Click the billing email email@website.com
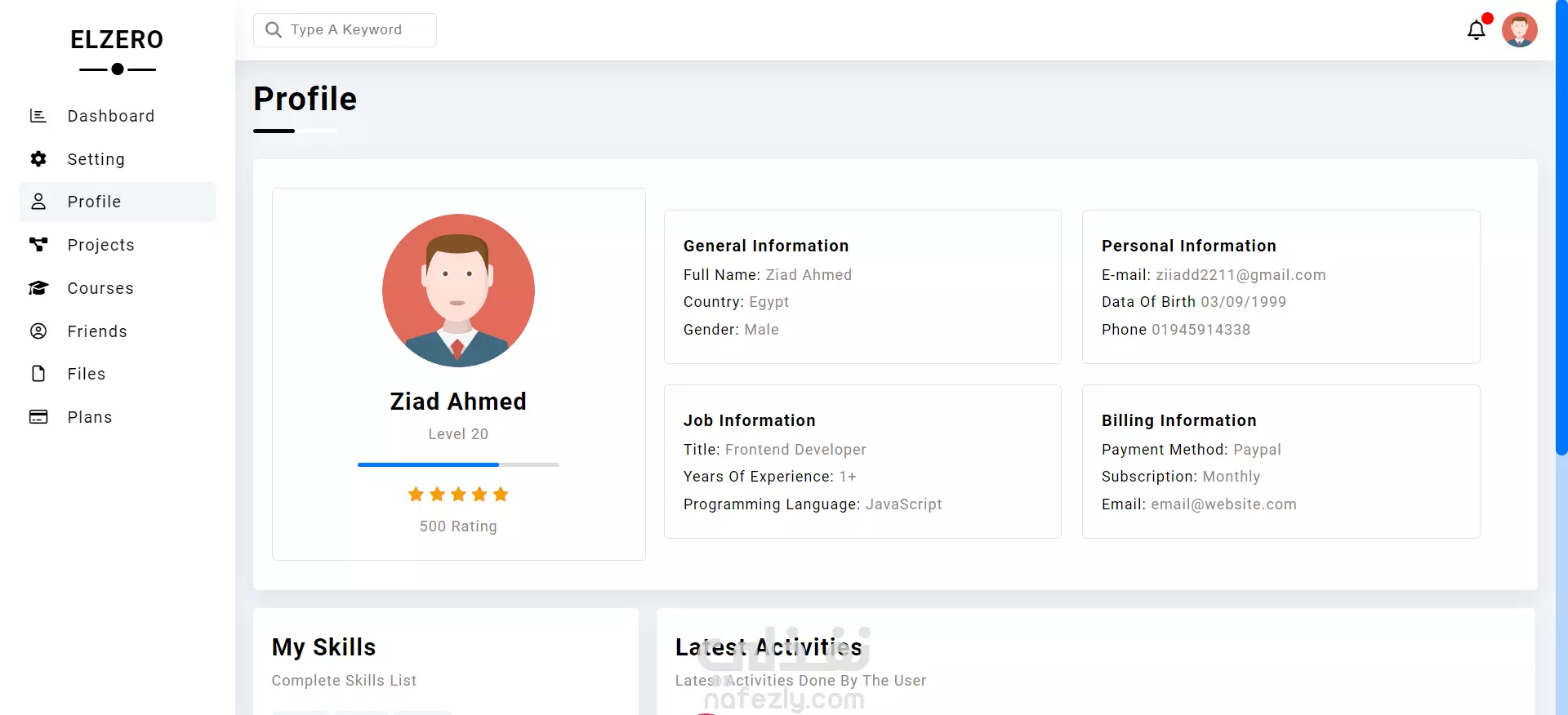The width and height of the screenshot is (1568, 715). 1223,504
